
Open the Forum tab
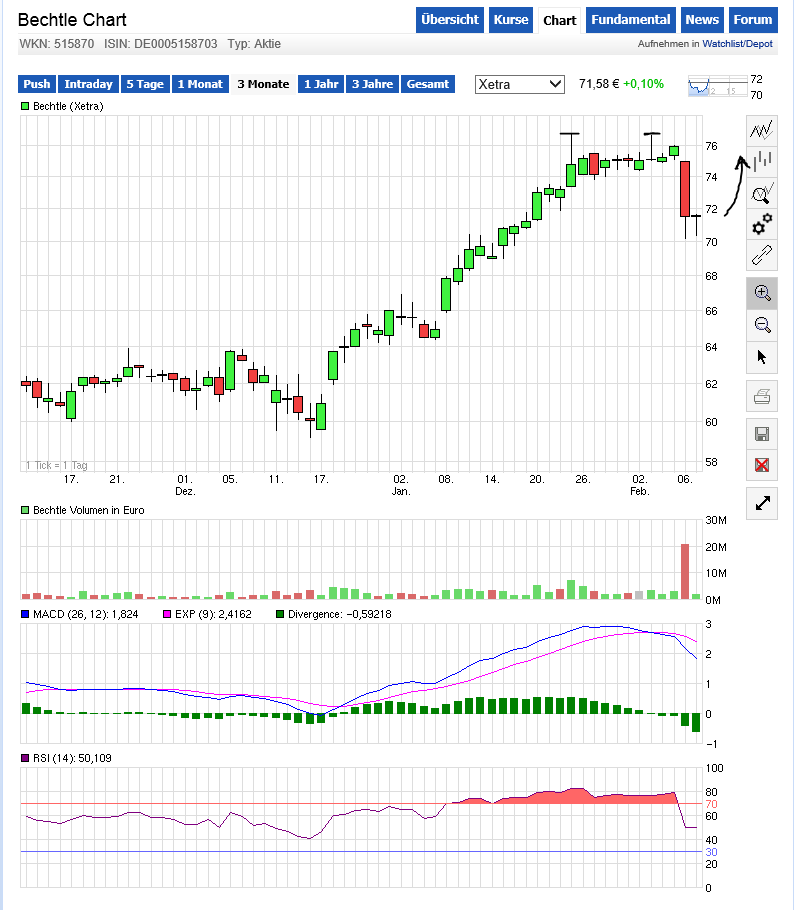(x=753, y=20)
